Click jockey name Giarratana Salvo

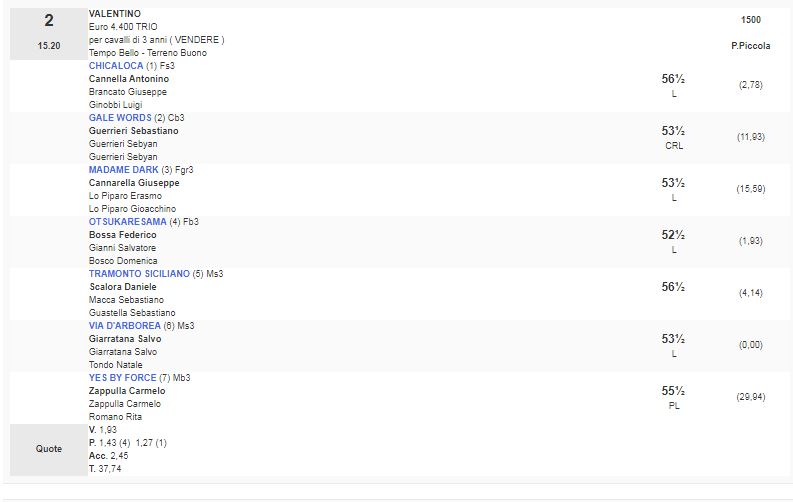(125, 339)
